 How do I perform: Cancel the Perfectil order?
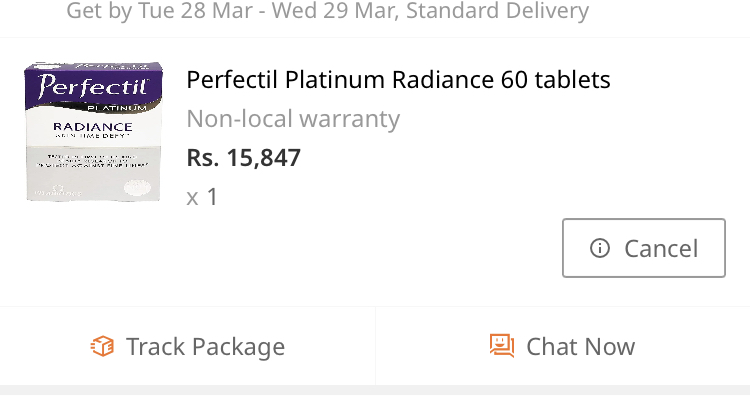click(x=644, y=248)
